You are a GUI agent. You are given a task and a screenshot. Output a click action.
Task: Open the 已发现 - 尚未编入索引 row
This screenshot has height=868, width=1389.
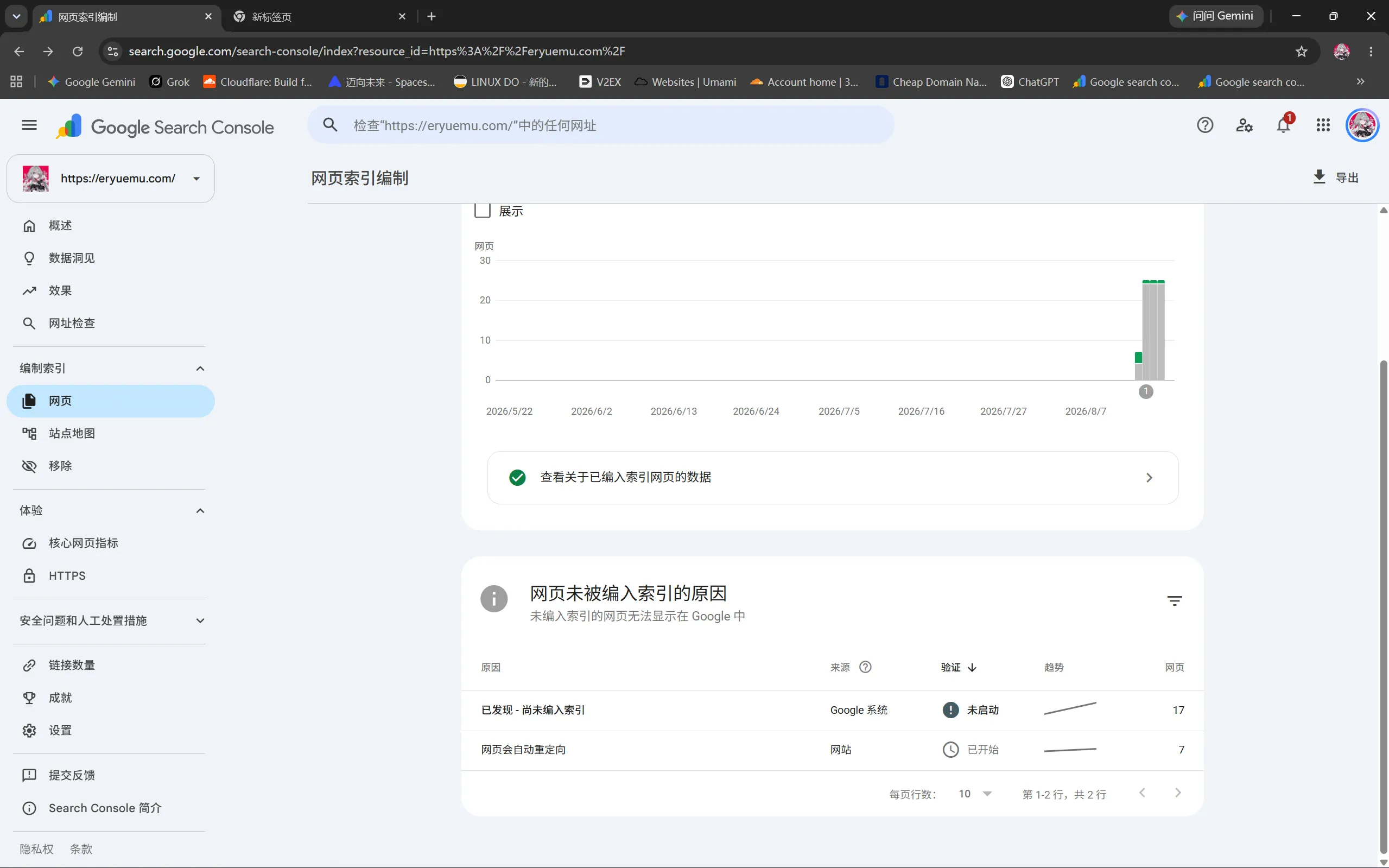coord(832,711)
